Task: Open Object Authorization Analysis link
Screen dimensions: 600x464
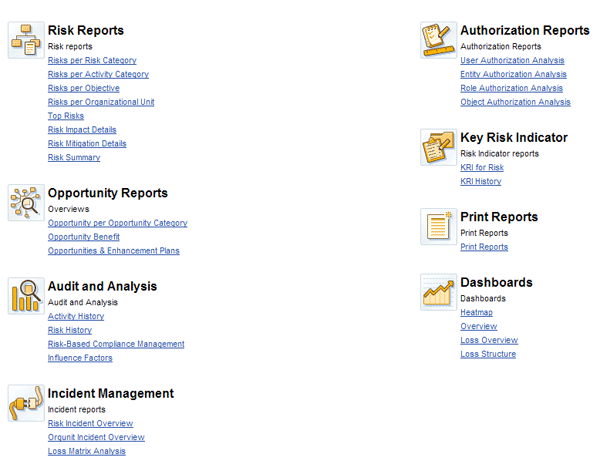Action: coord(515,102)
